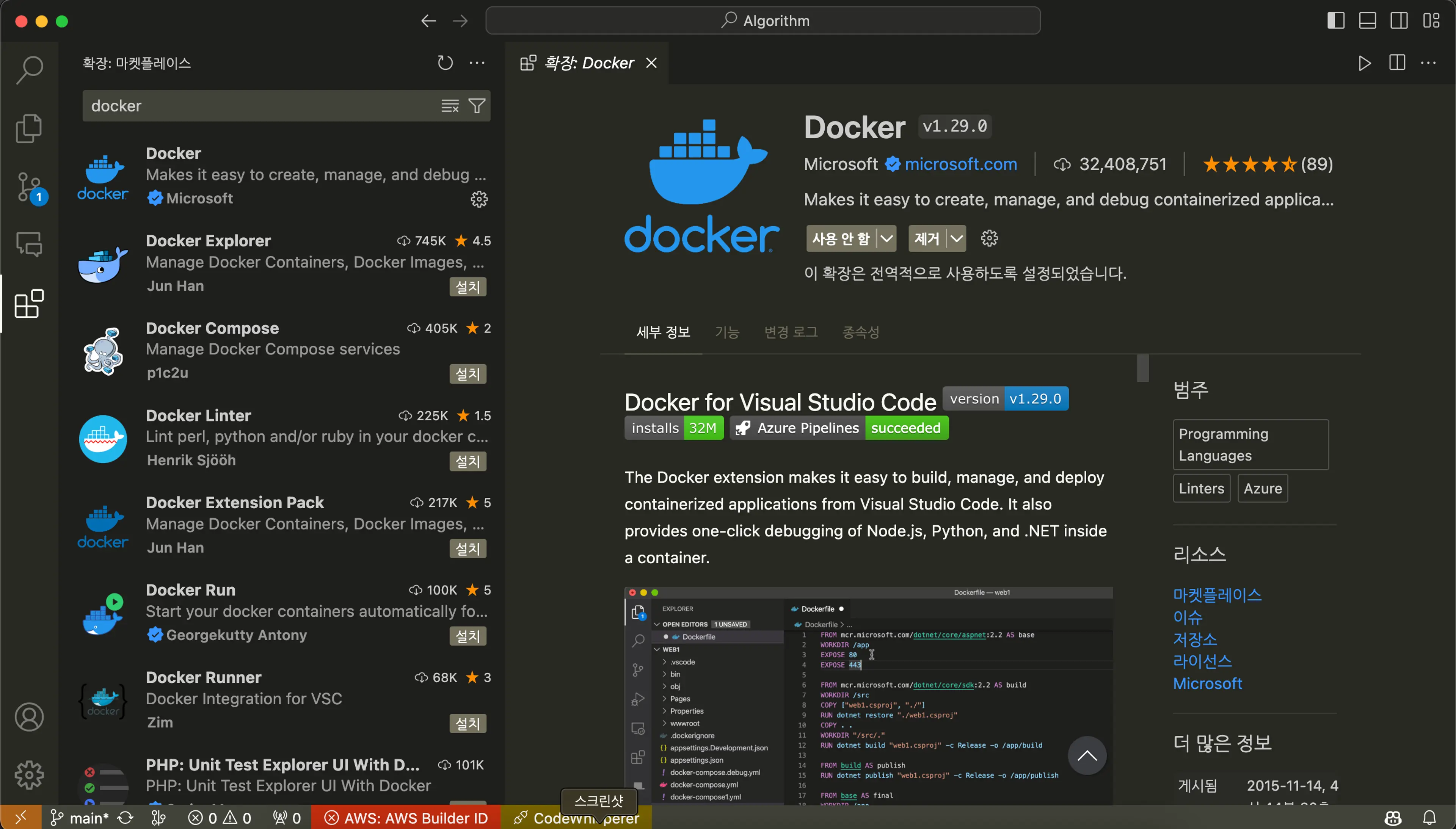This screenshot has height=829, width=1456.
Task: Click the Algorithm command center search
Action: click(763, 20)
